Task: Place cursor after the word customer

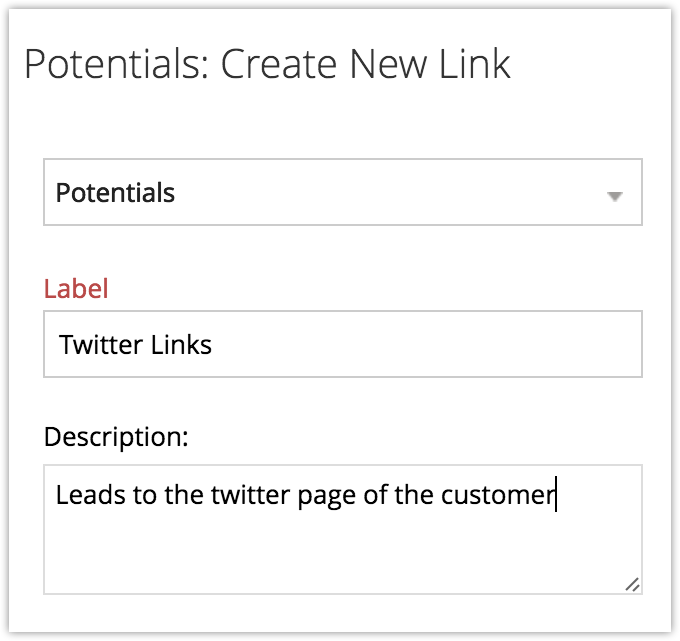Action: 555,495
